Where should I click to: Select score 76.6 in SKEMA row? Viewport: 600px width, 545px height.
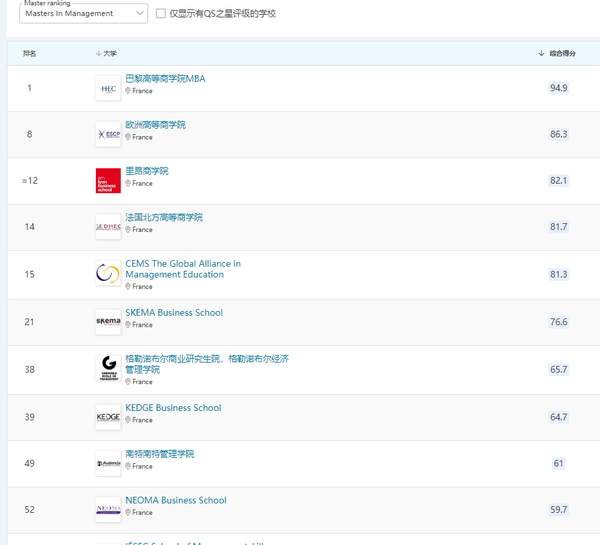click(559, 322)
